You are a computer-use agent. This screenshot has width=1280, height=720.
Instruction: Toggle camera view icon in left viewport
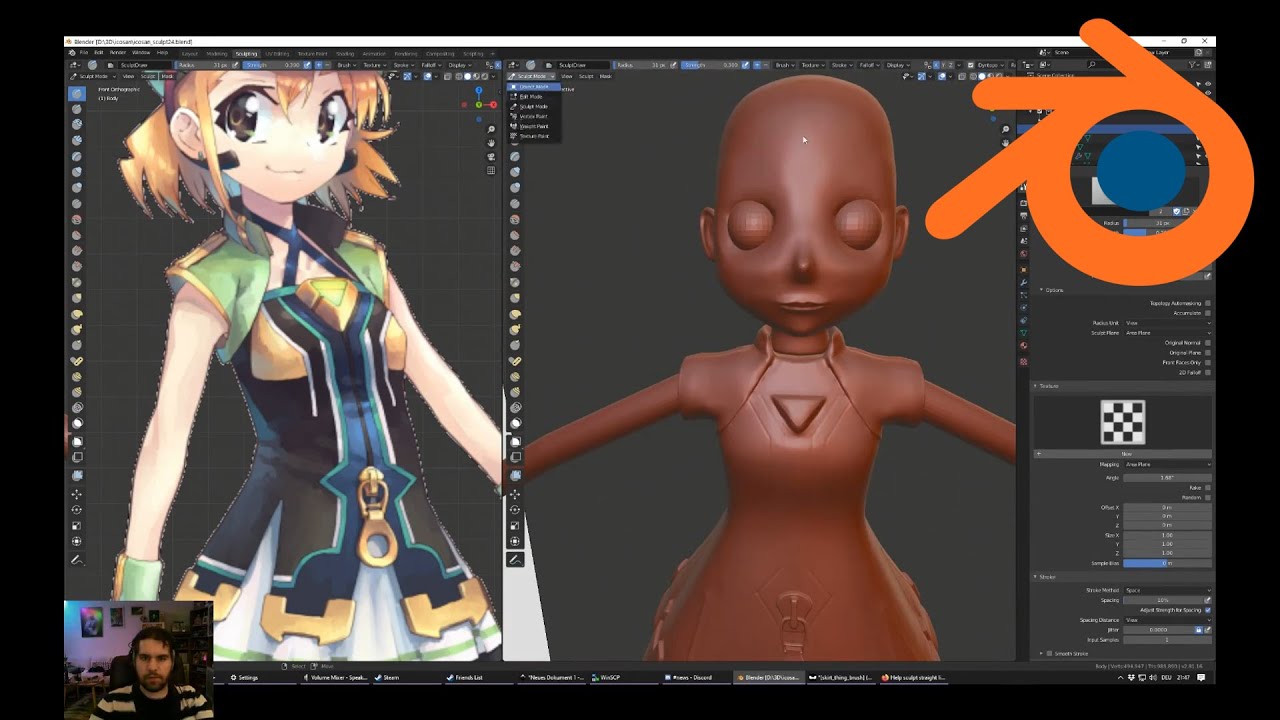491,156
